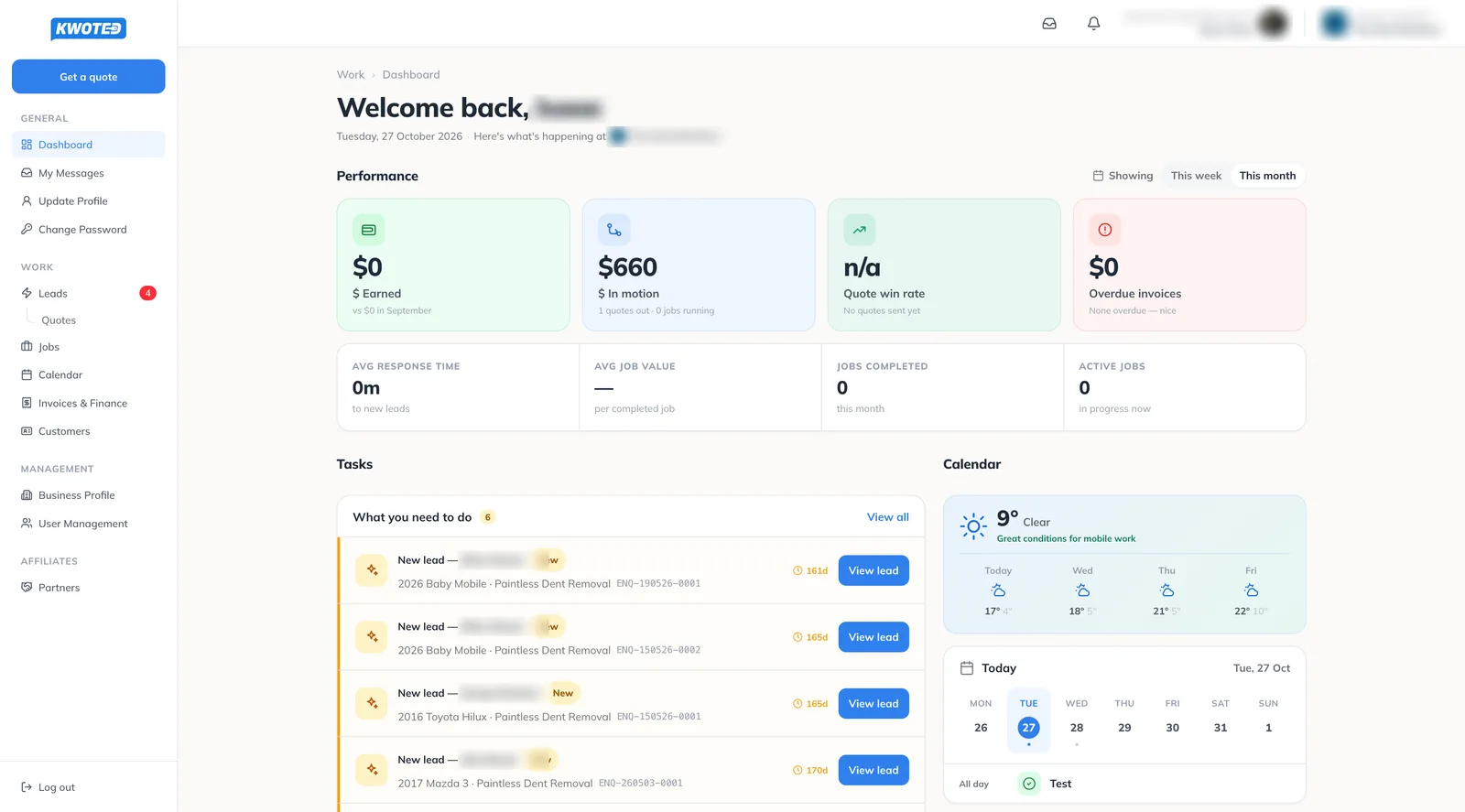Click the calendar icon beside Showing
Screen dimensions: 1465x812
coord(1098,176)
